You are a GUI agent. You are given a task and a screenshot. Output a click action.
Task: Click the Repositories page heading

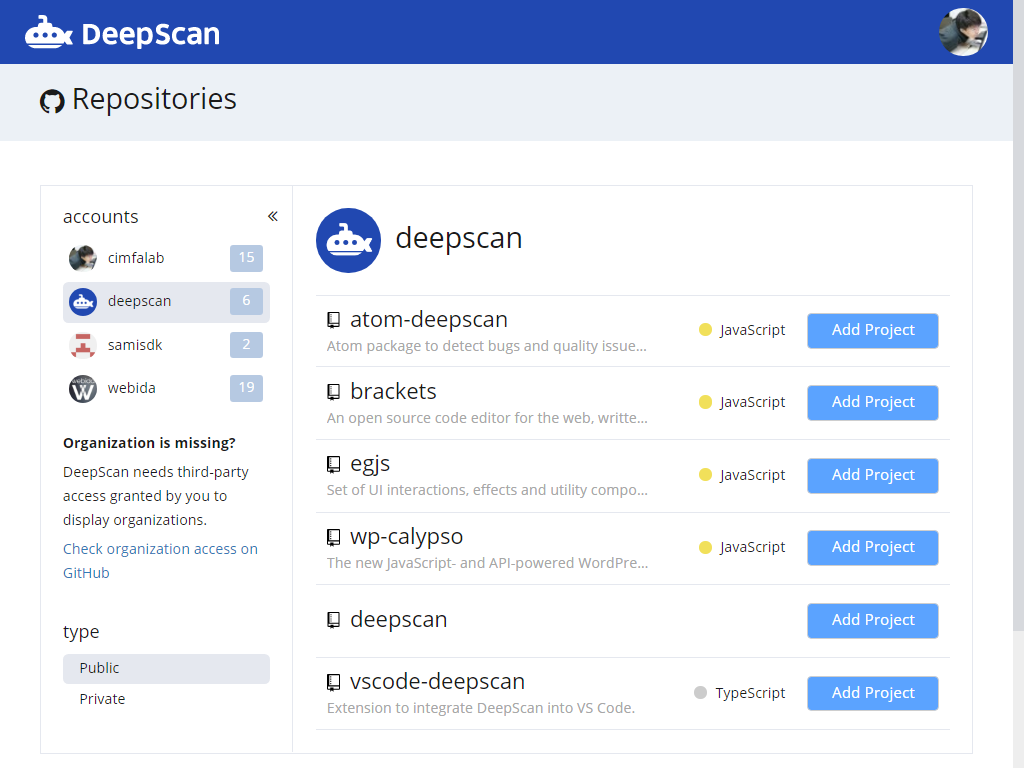pos(154,99)
